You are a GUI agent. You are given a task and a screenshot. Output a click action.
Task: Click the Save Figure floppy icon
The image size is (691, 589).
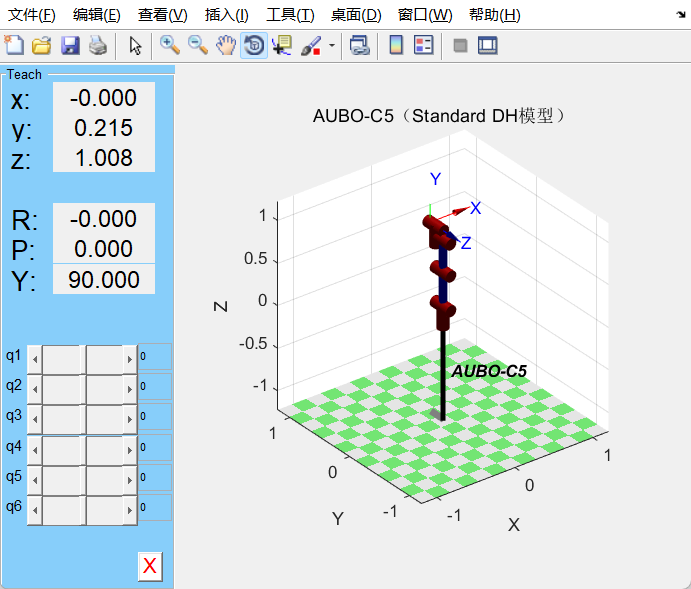pos(70,45)
